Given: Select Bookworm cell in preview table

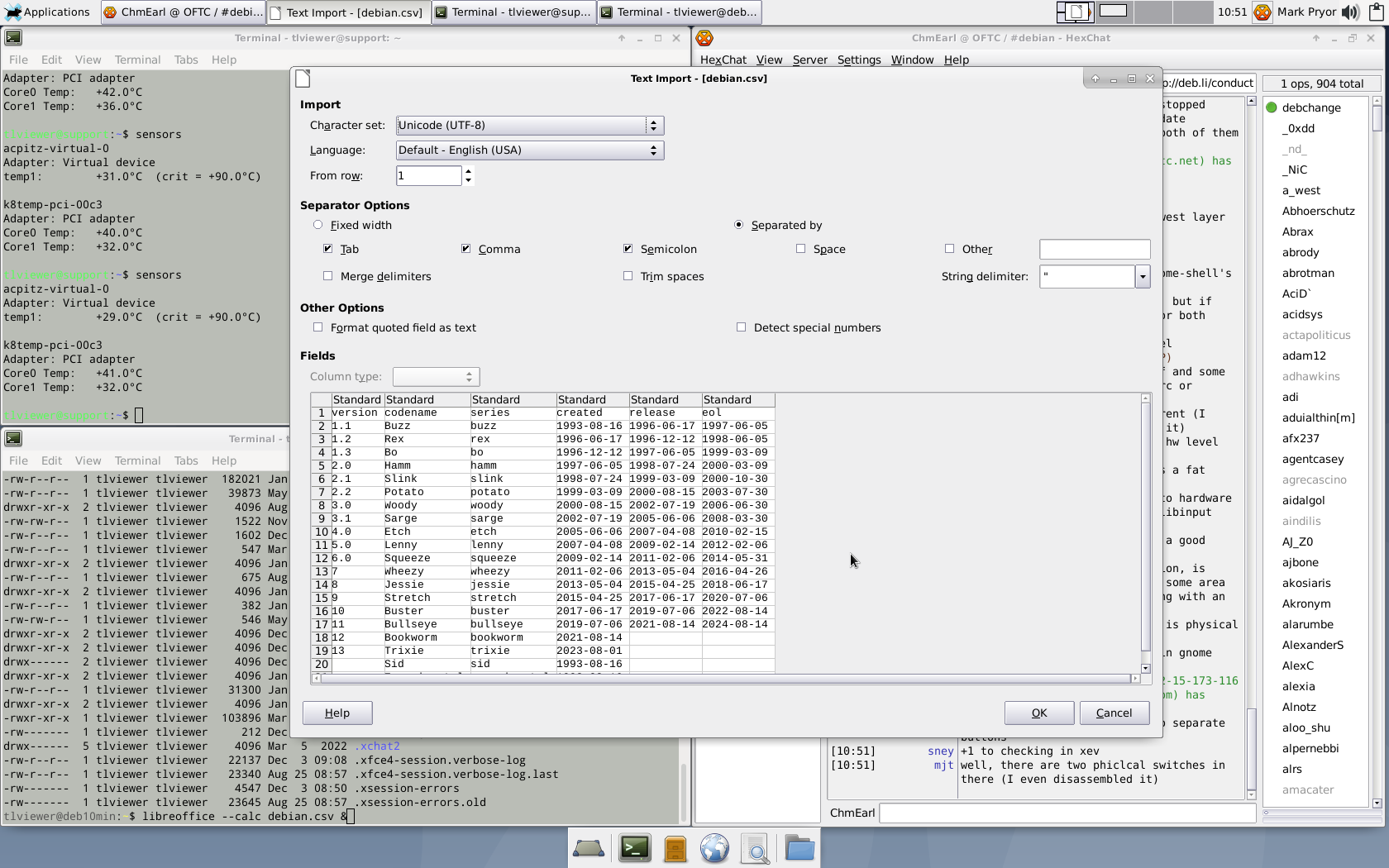Looking at the screenshot, I should pos(427,637).
